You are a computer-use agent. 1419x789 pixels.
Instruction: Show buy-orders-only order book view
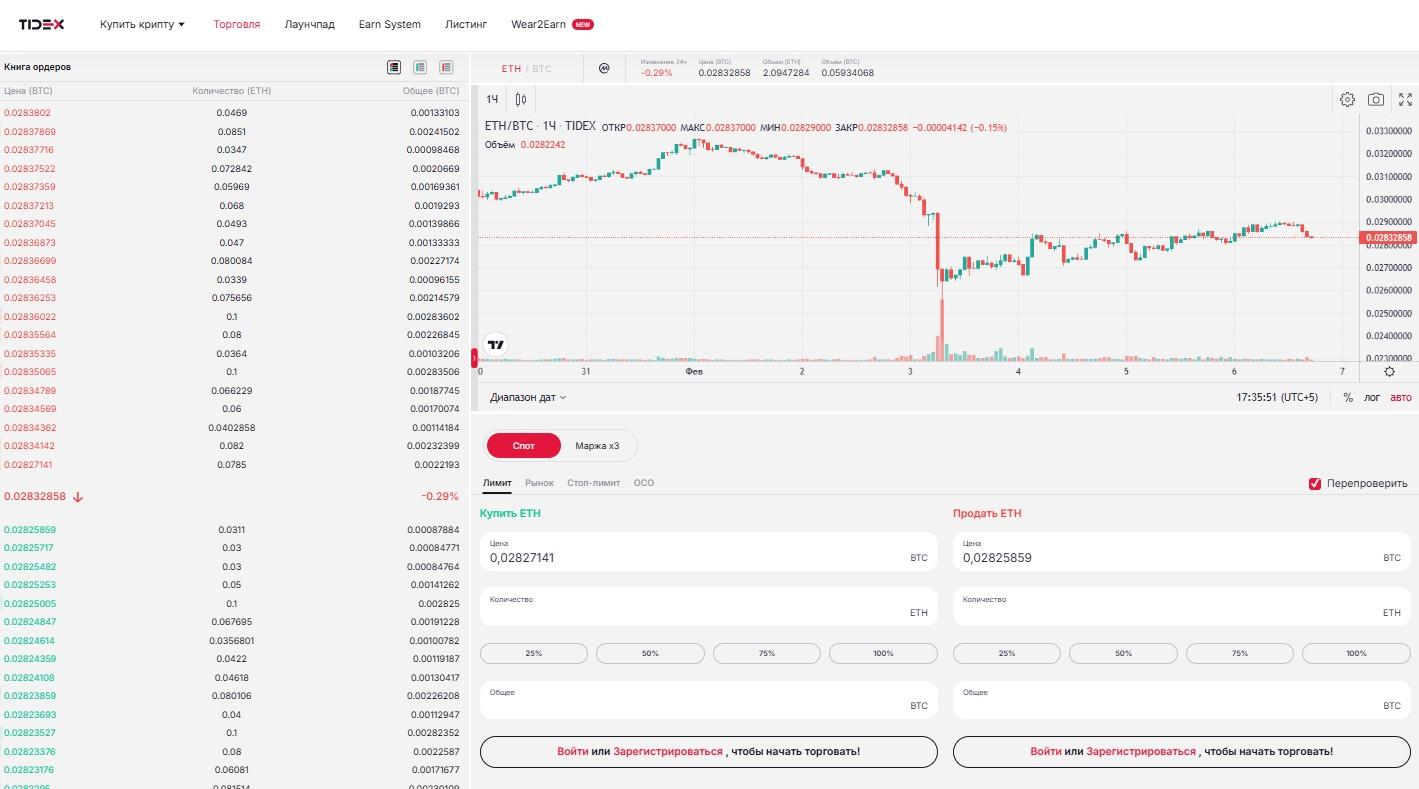[420, 67]
